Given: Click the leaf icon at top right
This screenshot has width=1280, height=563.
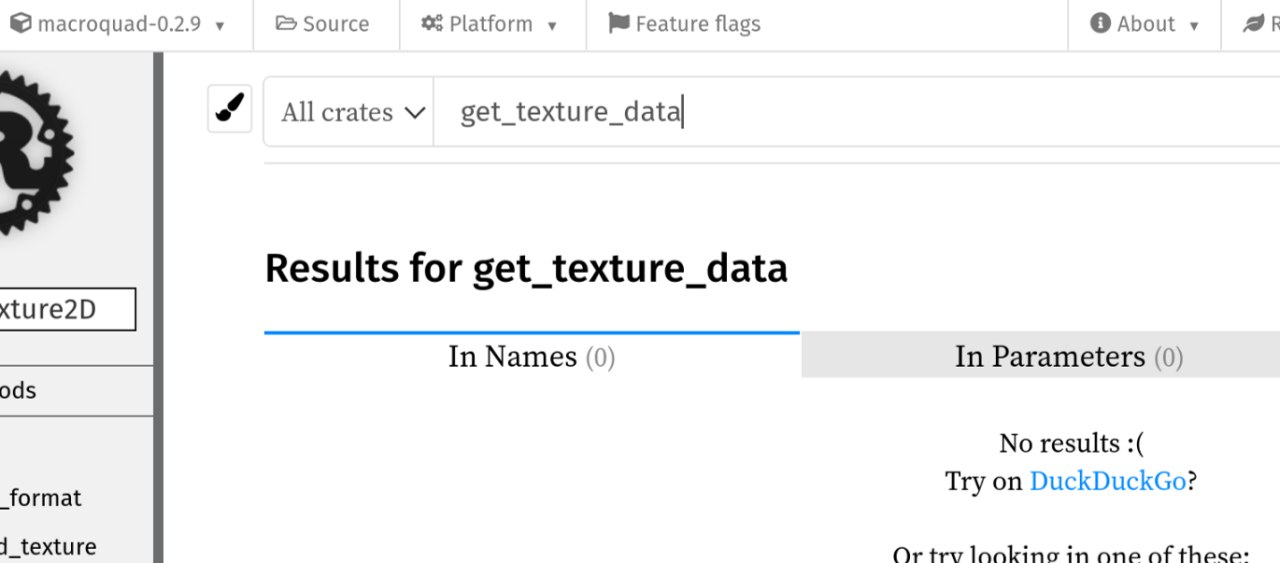Looking at the screenshot, I should click(1254, 24).
